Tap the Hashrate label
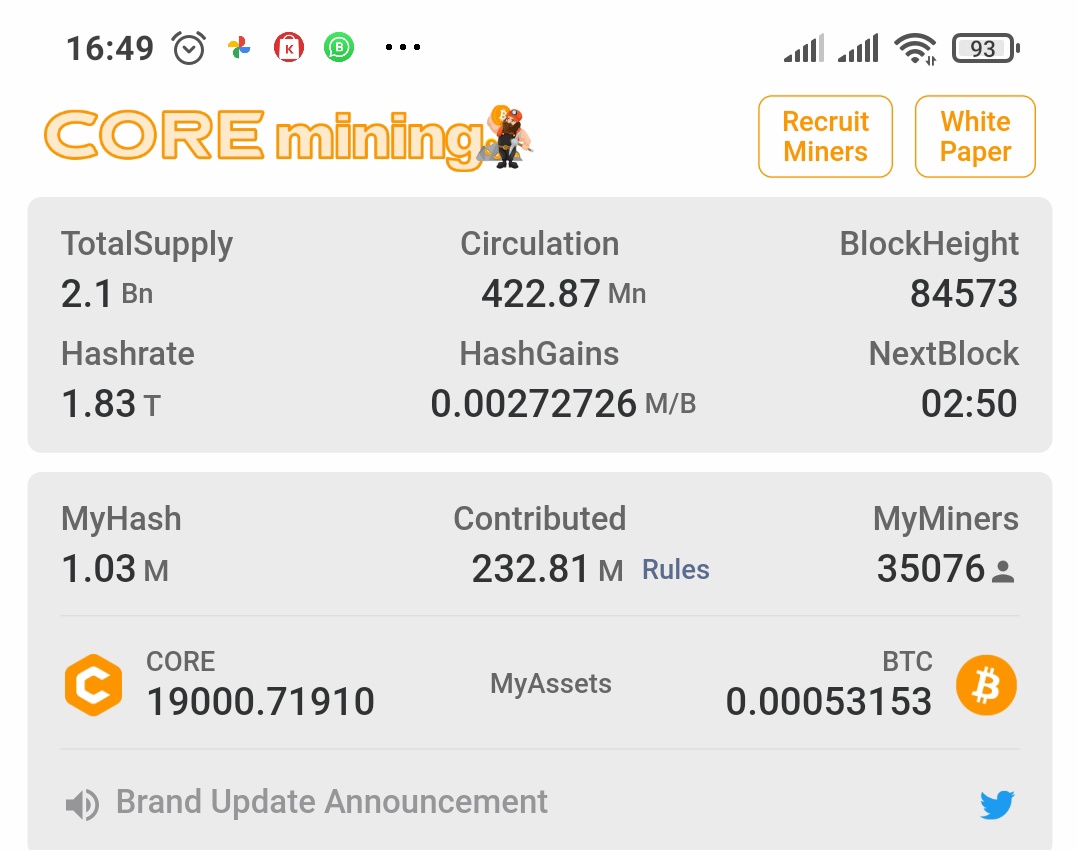The image size is (1078, 850). pos(128,354)
